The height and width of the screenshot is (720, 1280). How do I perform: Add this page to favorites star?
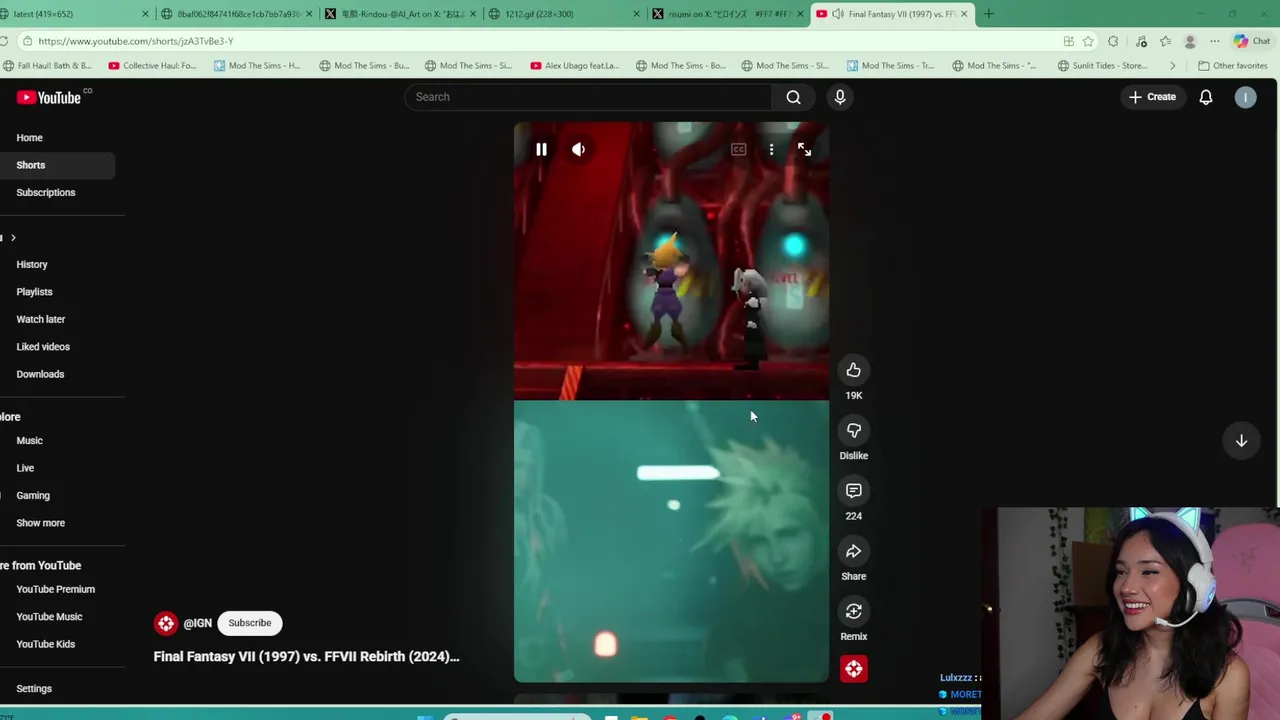(1088, 41)
